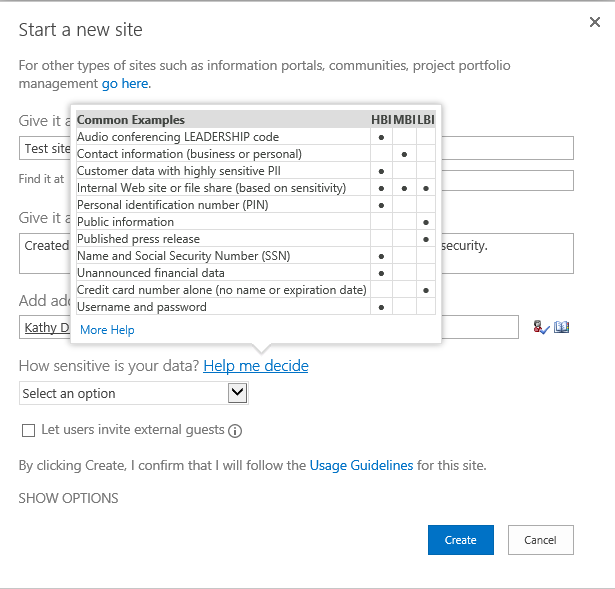
Task: Click the Common Examples table header
Action: pyautogui.click(x=131, y=120)
